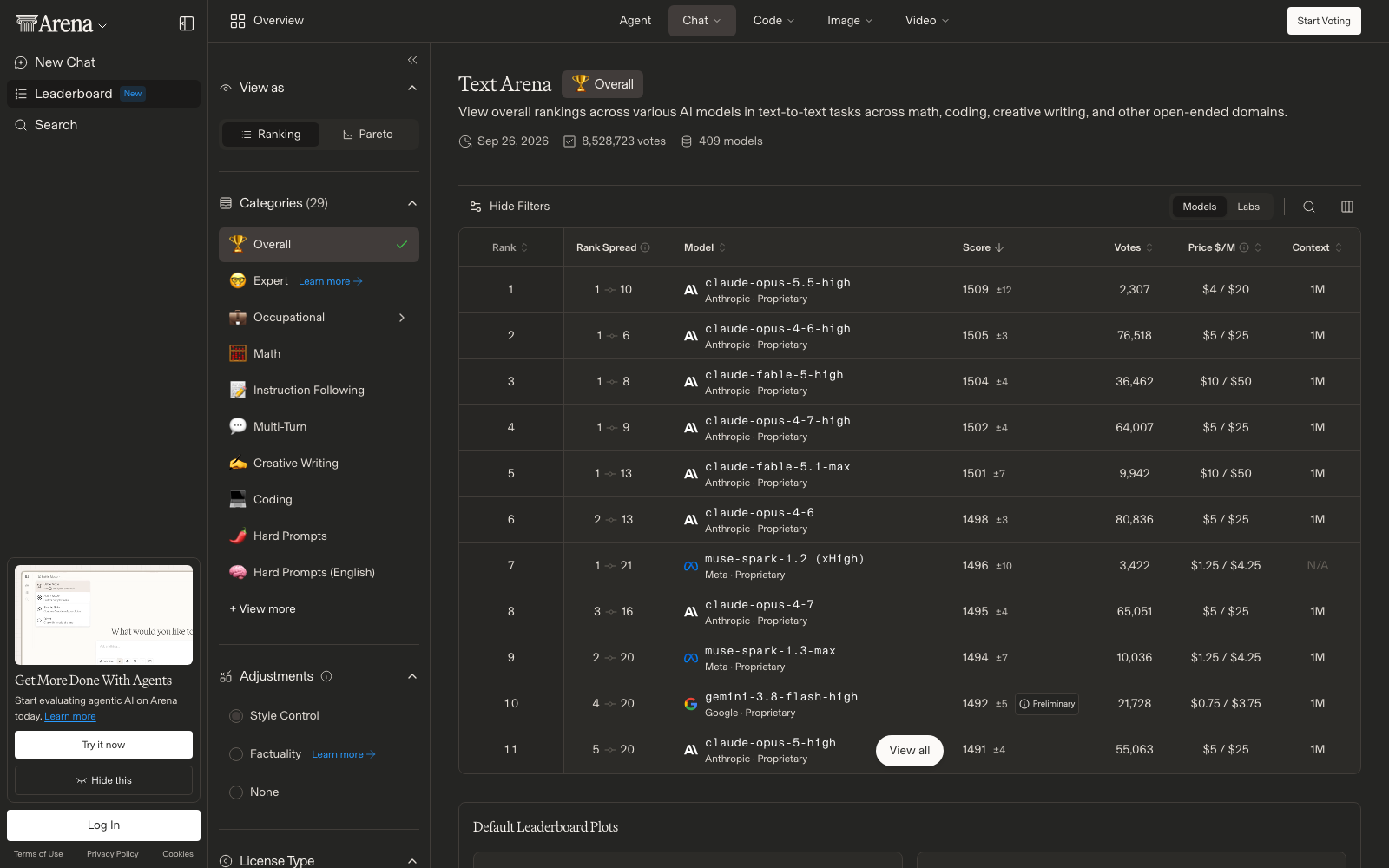The image size is (1389, 868).
Task: Click the View all button
Action: coord(910,751)
